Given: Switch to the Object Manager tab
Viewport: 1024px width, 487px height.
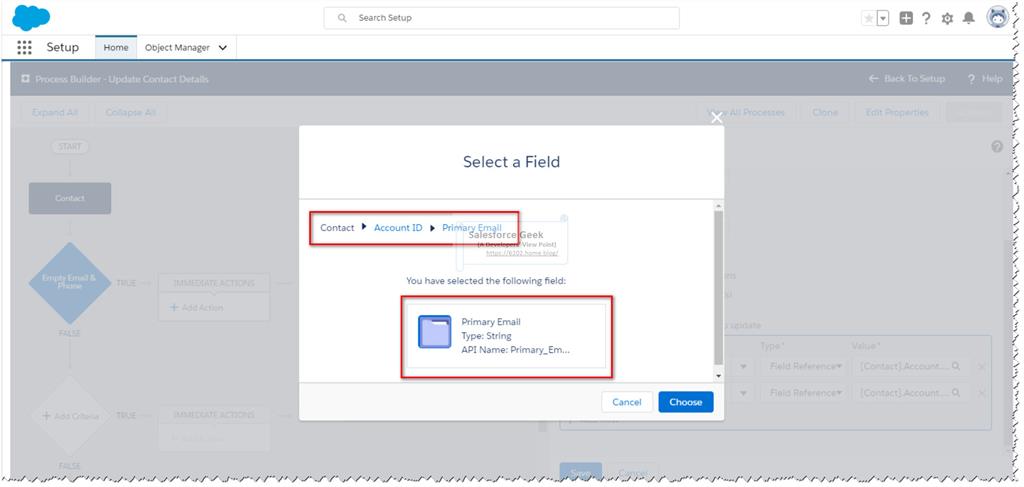Looking at the screenshot, I should [x=178, y=48].
